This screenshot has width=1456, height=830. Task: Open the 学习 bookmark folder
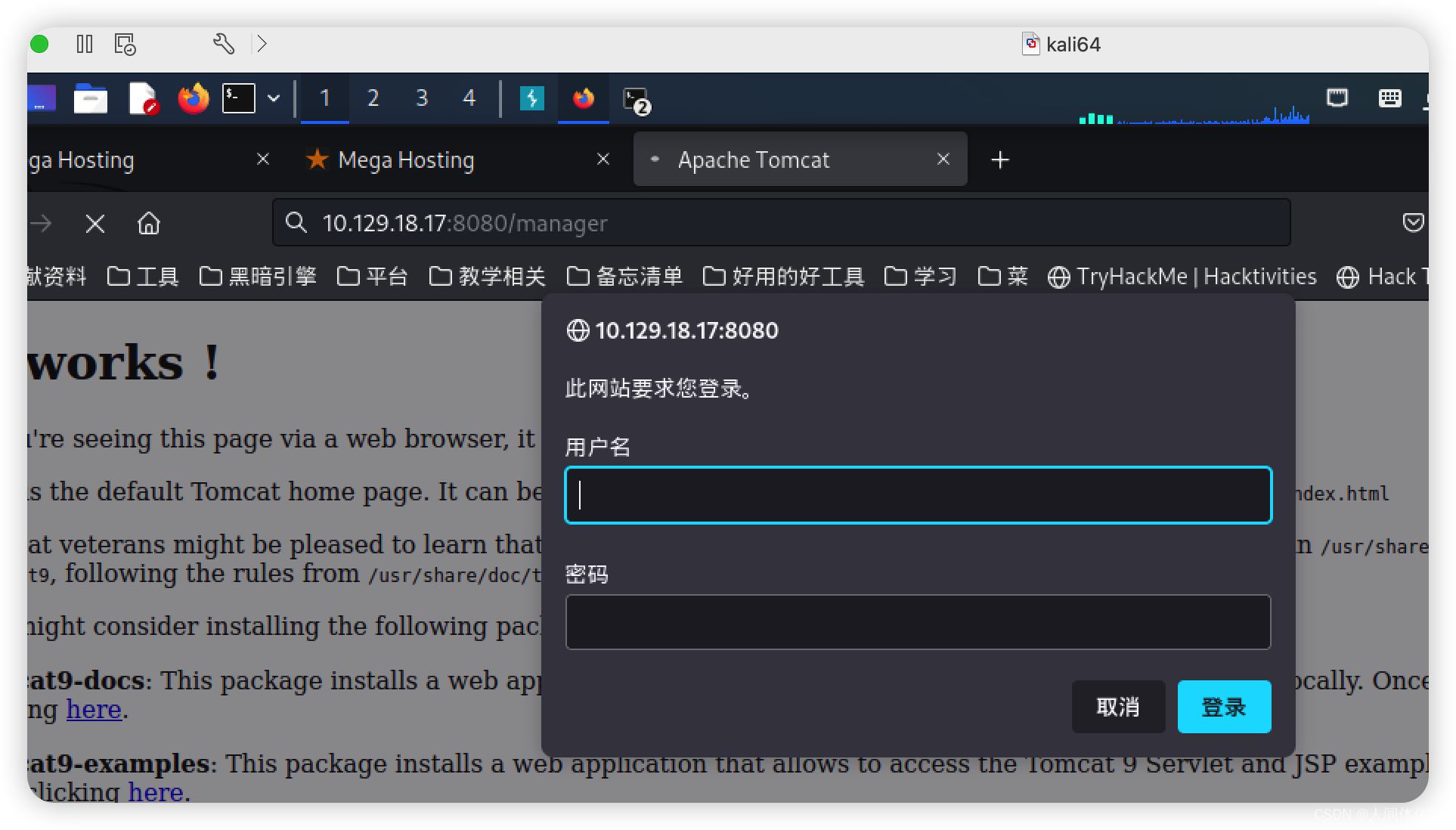(921, 277)
